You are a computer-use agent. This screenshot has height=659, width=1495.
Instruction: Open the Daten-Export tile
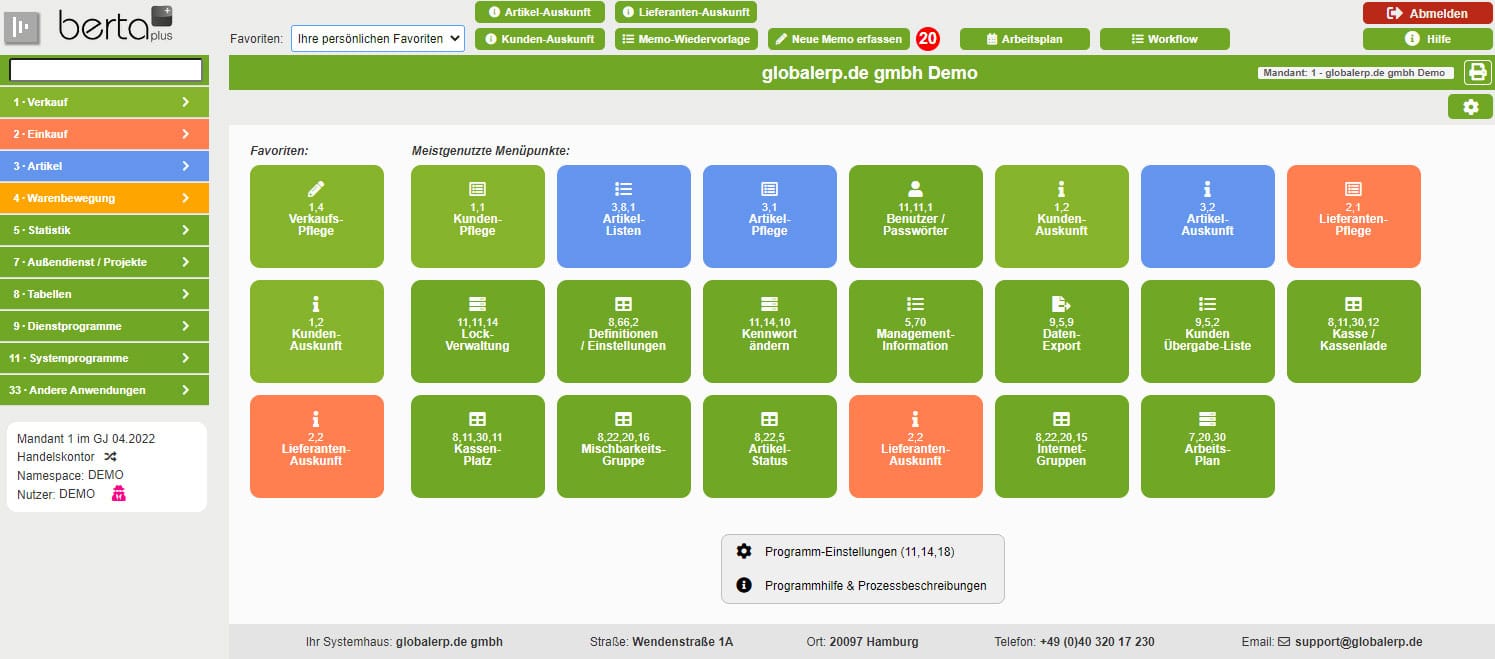(1061, 331)
